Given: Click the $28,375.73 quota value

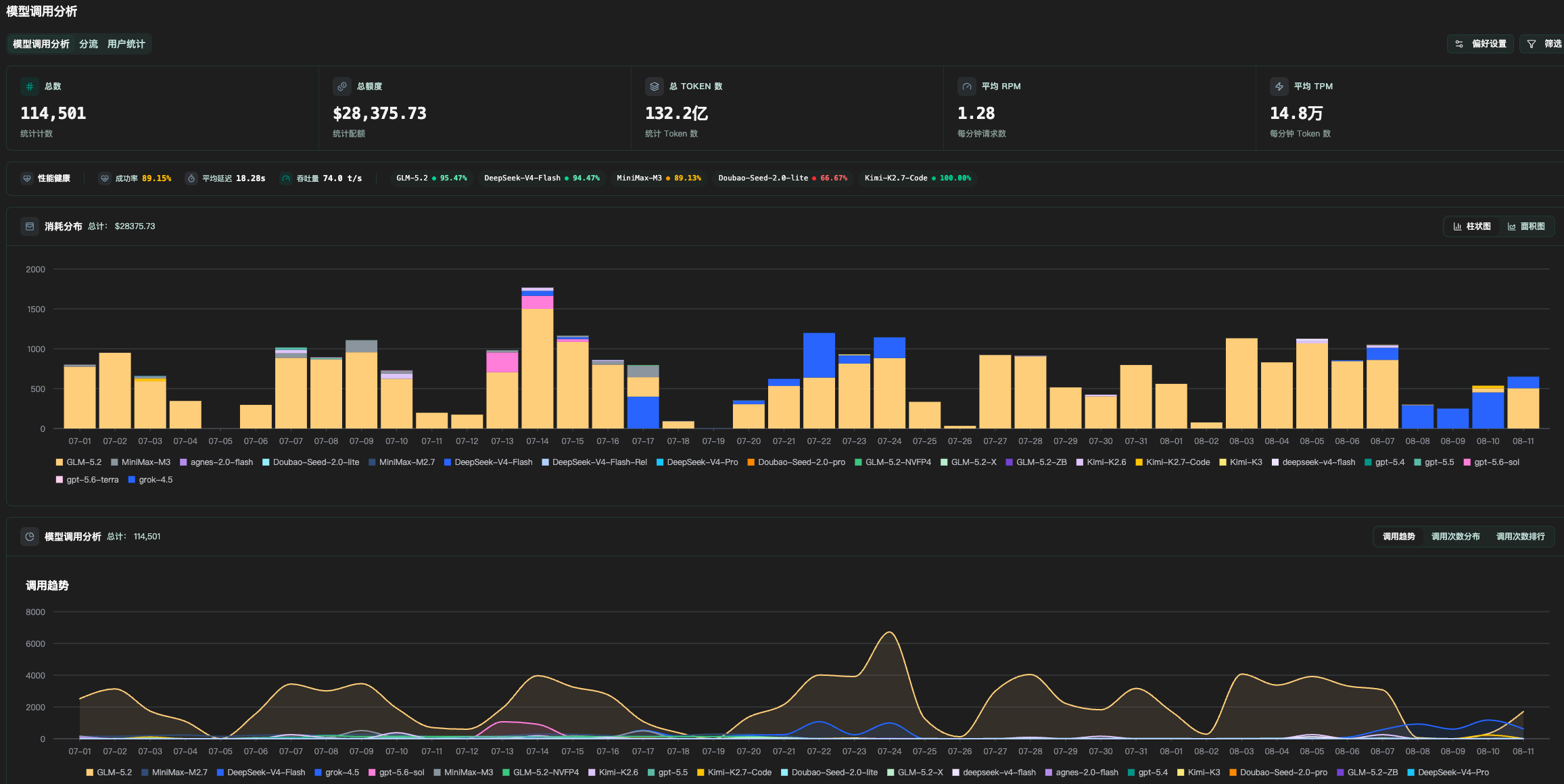Looking at the screenshot, I should [379, 114].
